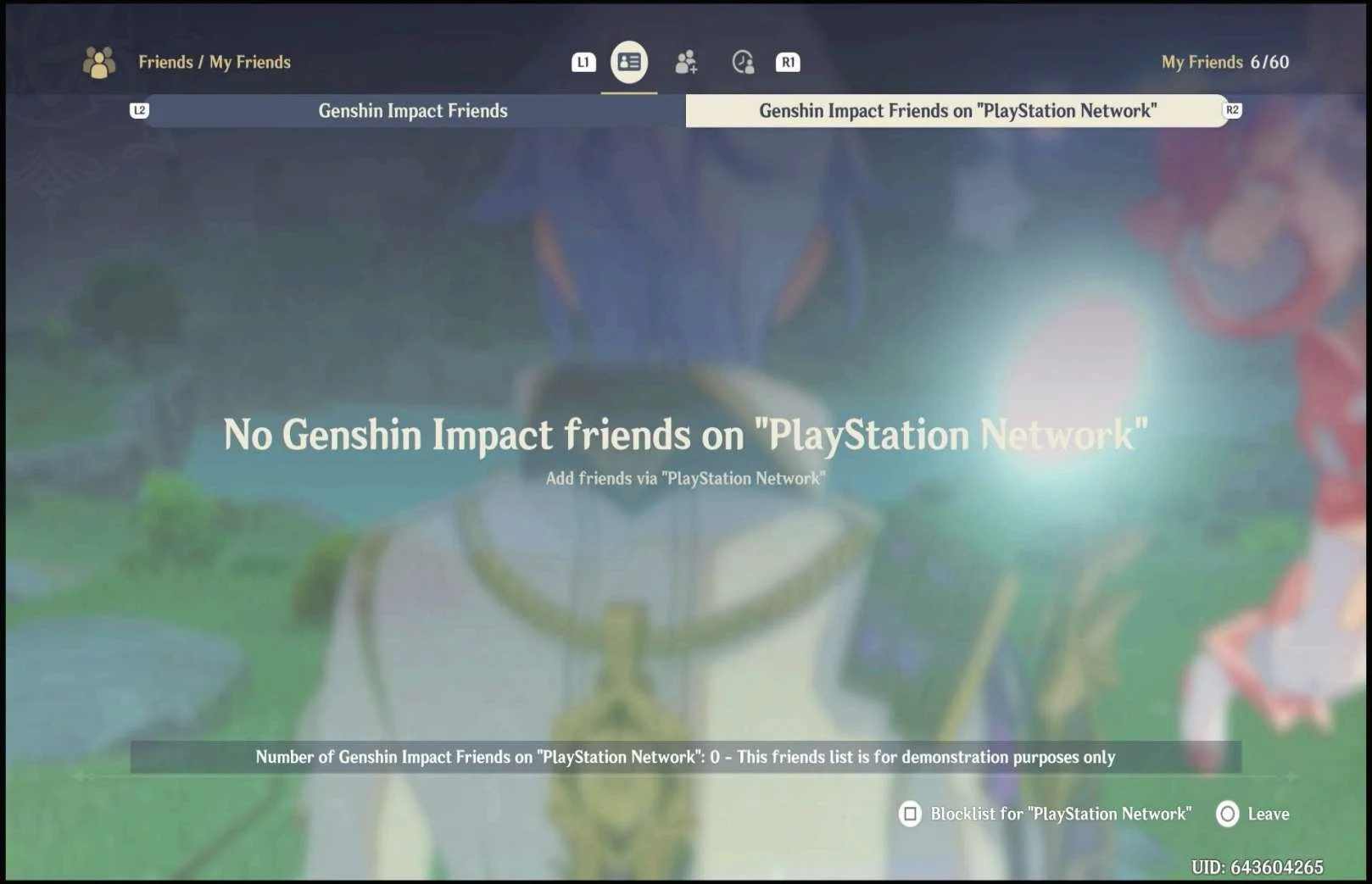
Task: Click the Friends / My Friends breadcrumb
Action: click(x=215, y=62)
